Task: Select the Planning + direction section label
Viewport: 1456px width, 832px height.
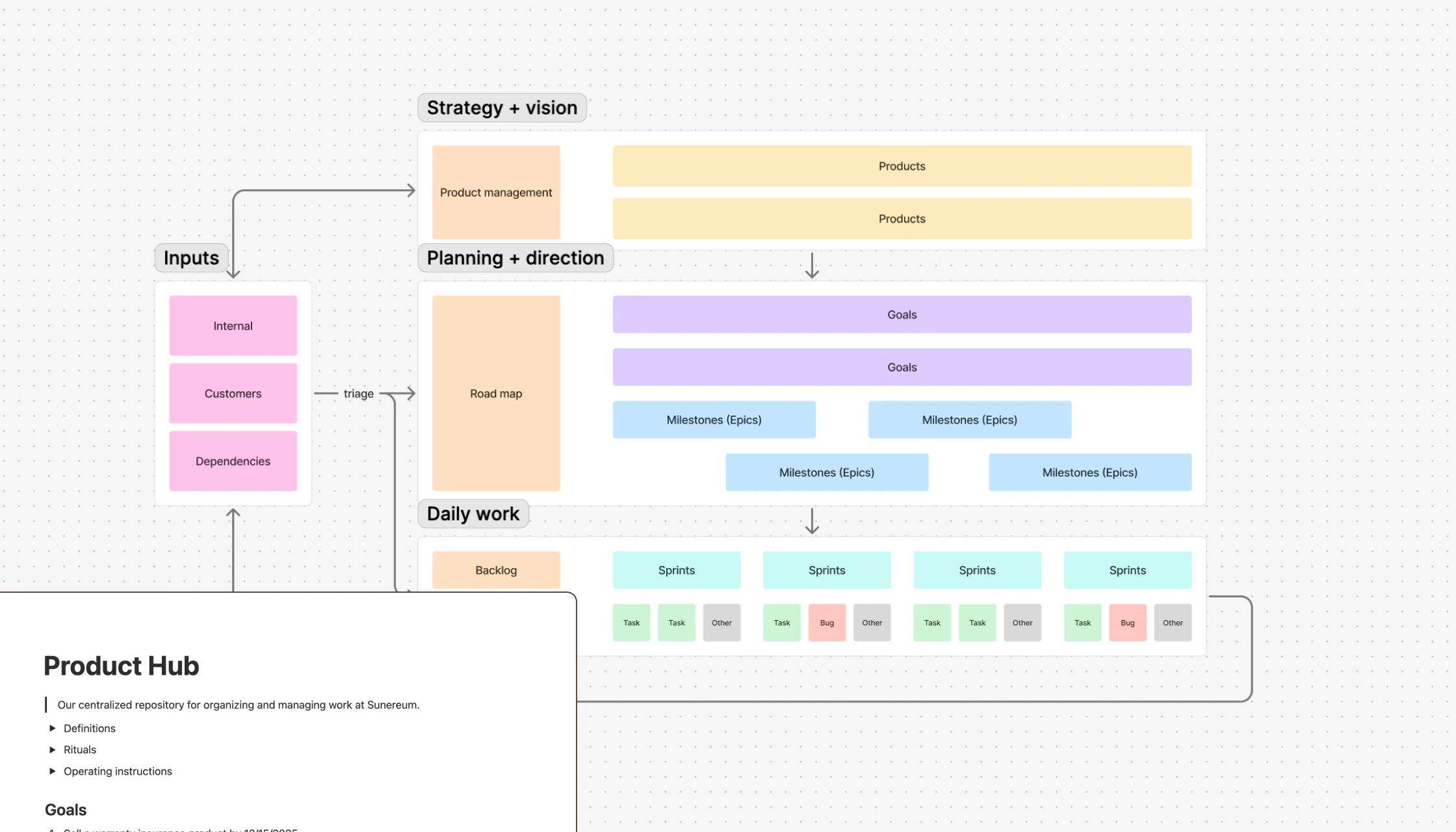Action: [515, 257]
